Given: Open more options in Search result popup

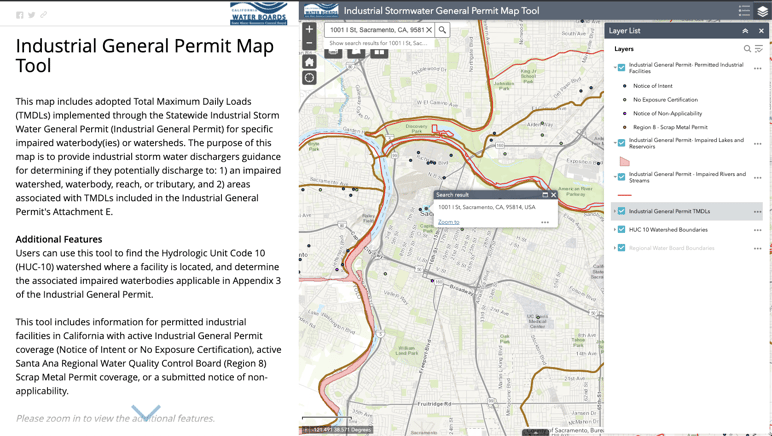Looking at the screenshot, I should coord(545,222).
